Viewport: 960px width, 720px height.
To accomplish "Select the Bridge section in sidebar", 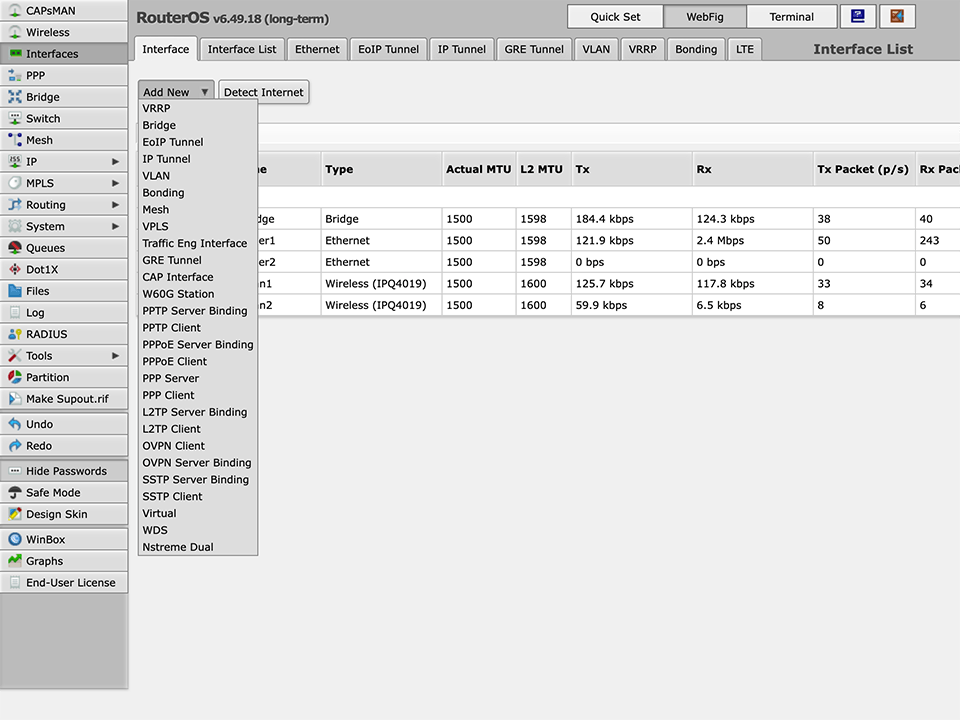I will click(40, 96).
